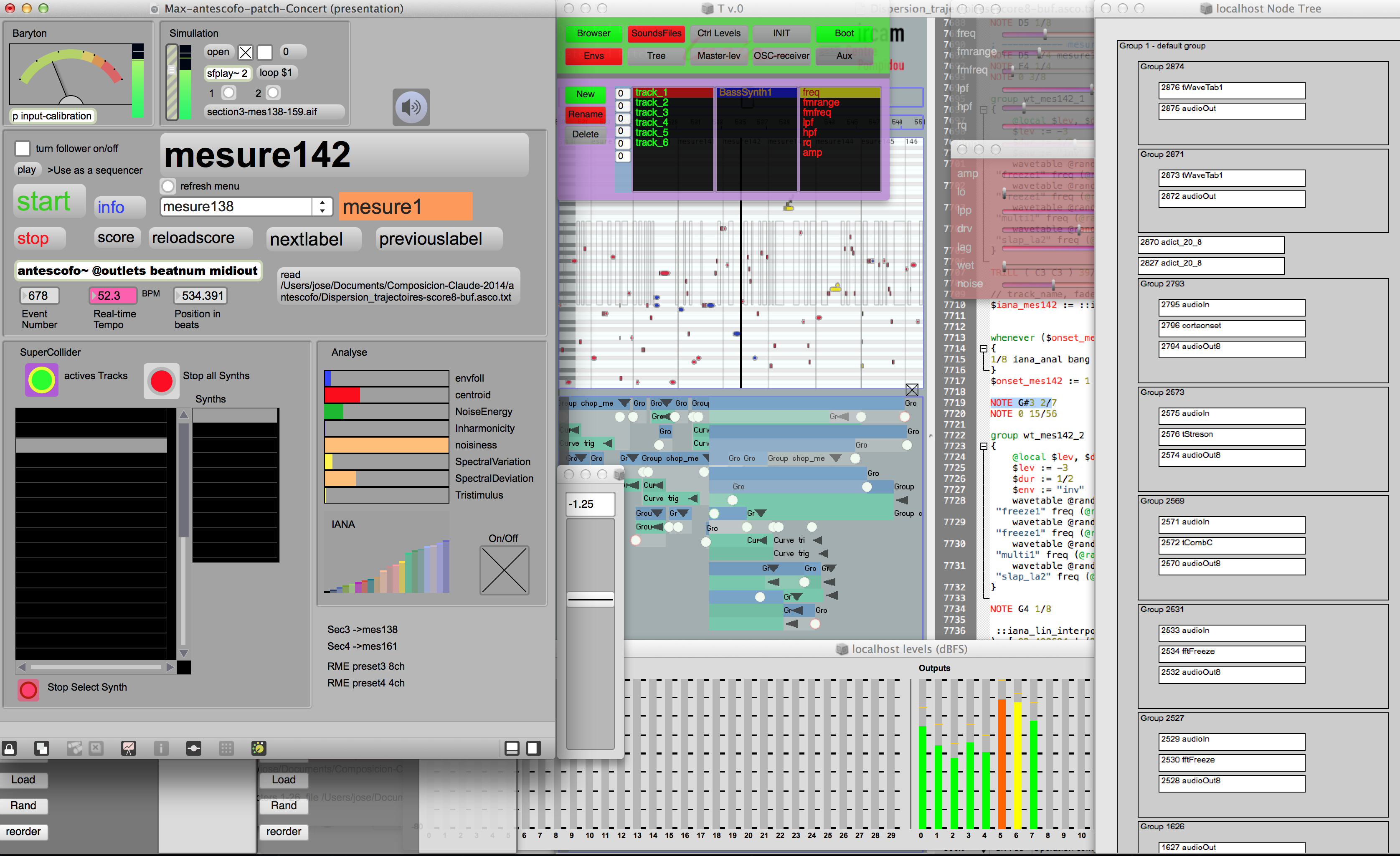Adjust the -1.25 vertical level slider
Screen dimensions: 1400x856
pos(590,599)
